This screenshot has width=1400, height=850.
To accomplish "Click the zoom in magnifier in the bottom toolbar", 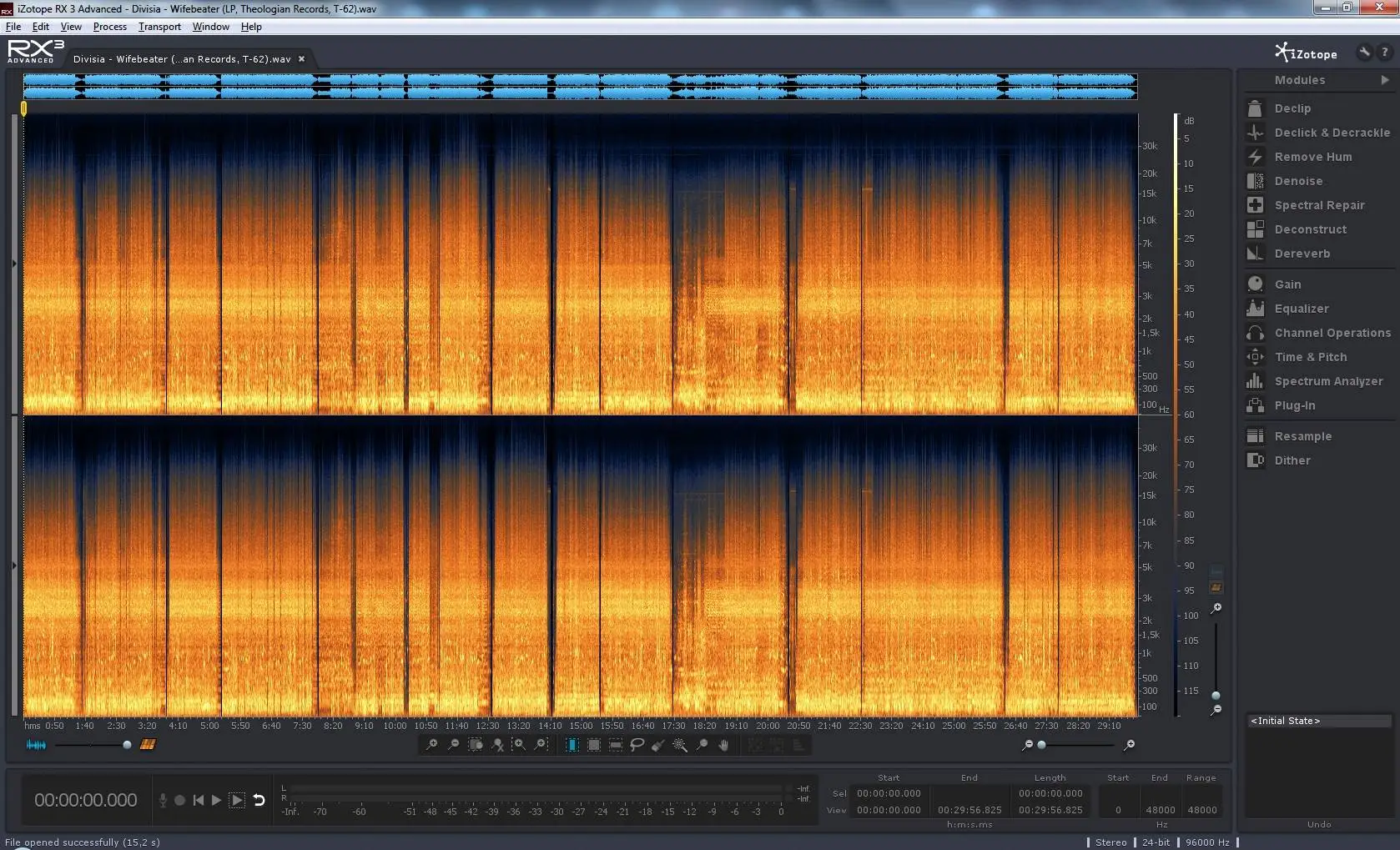I will [x=431, y=745].
